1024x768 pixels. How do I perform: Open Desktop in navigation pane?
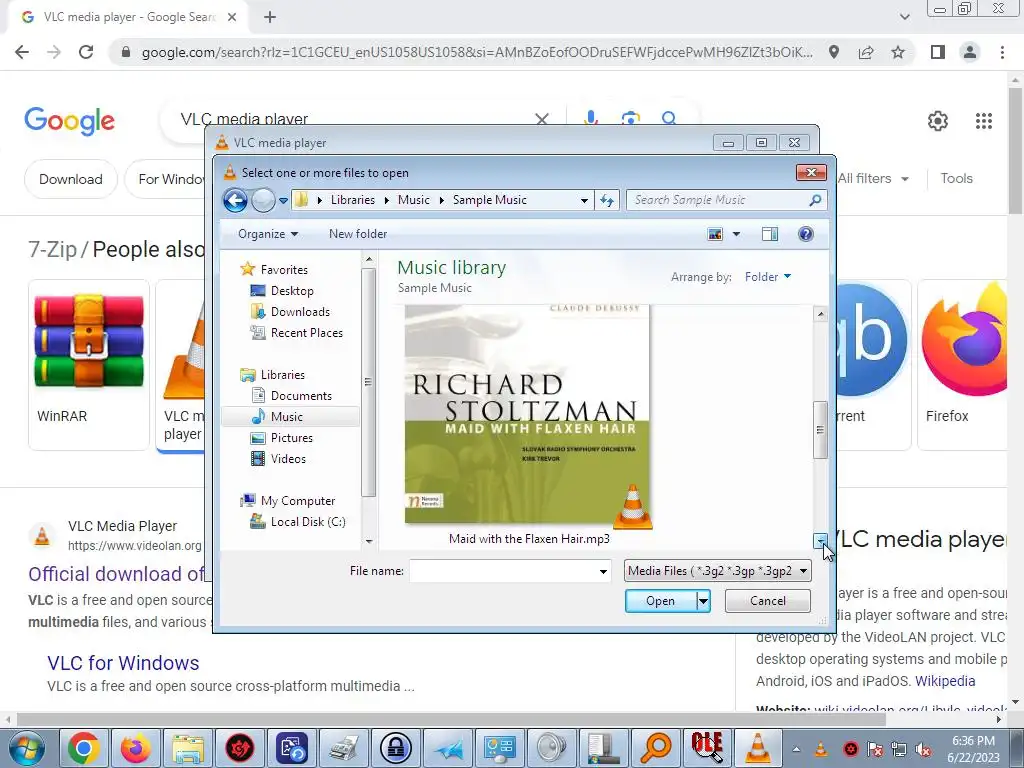(x=291, y=291)
